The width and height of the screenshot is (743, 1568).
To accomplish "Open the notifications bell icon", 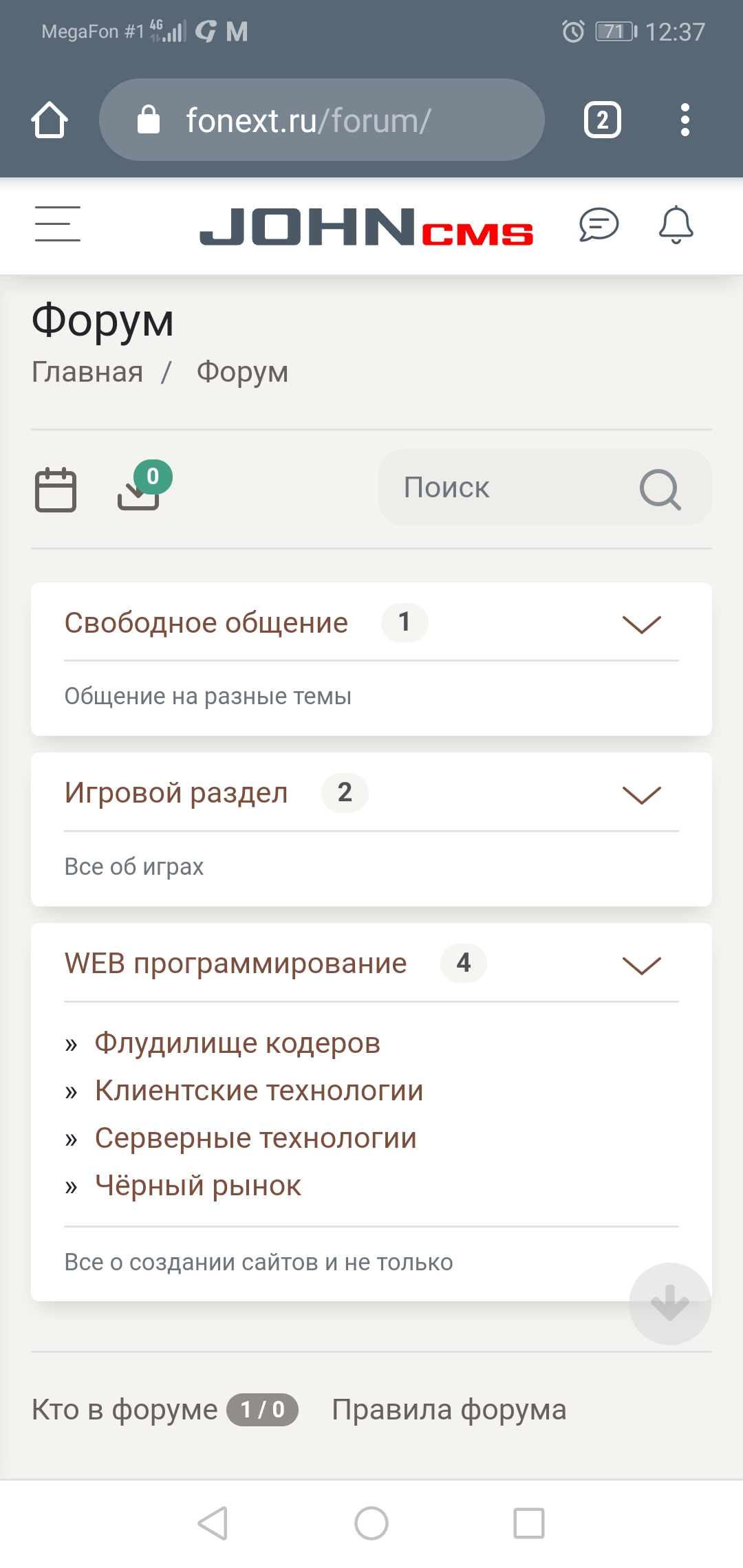I will (676, 224).
